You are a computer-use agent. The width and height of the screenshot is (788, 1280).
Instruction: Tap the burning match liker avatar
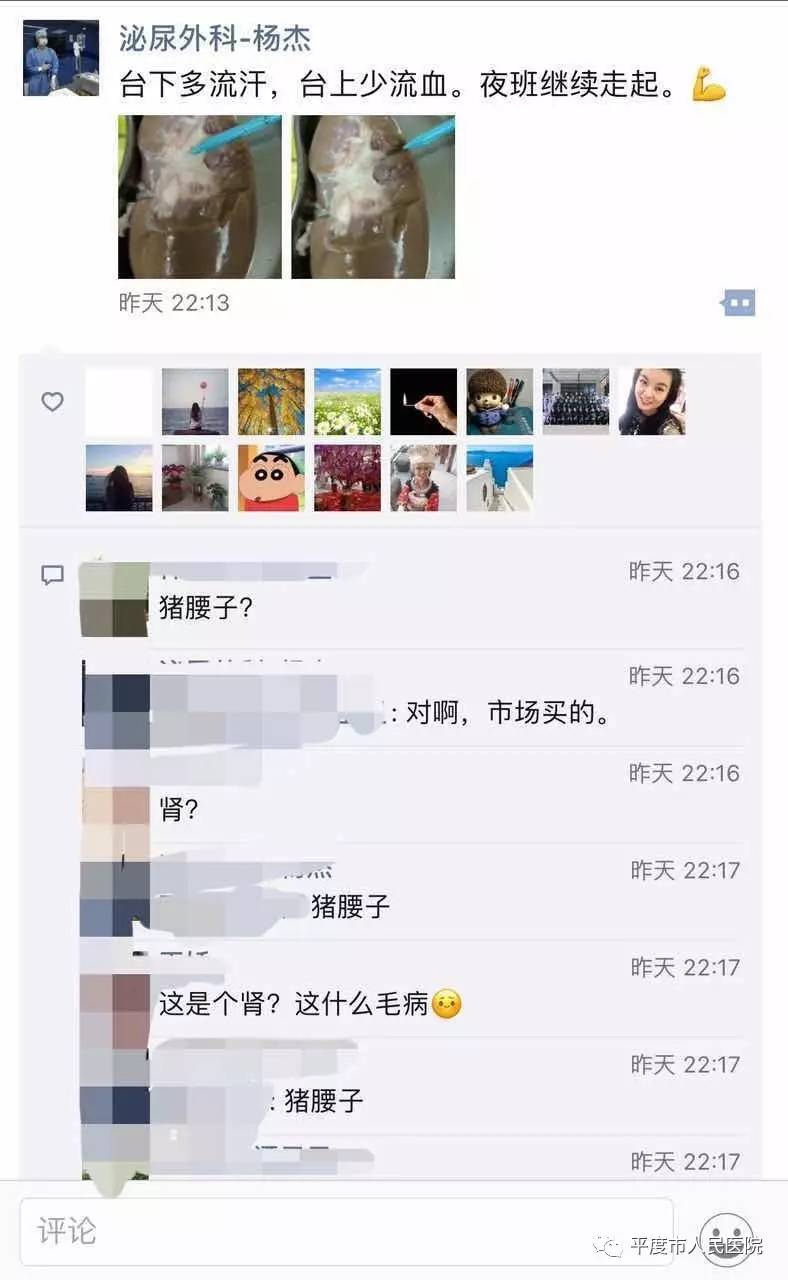[x=424, y=402]
